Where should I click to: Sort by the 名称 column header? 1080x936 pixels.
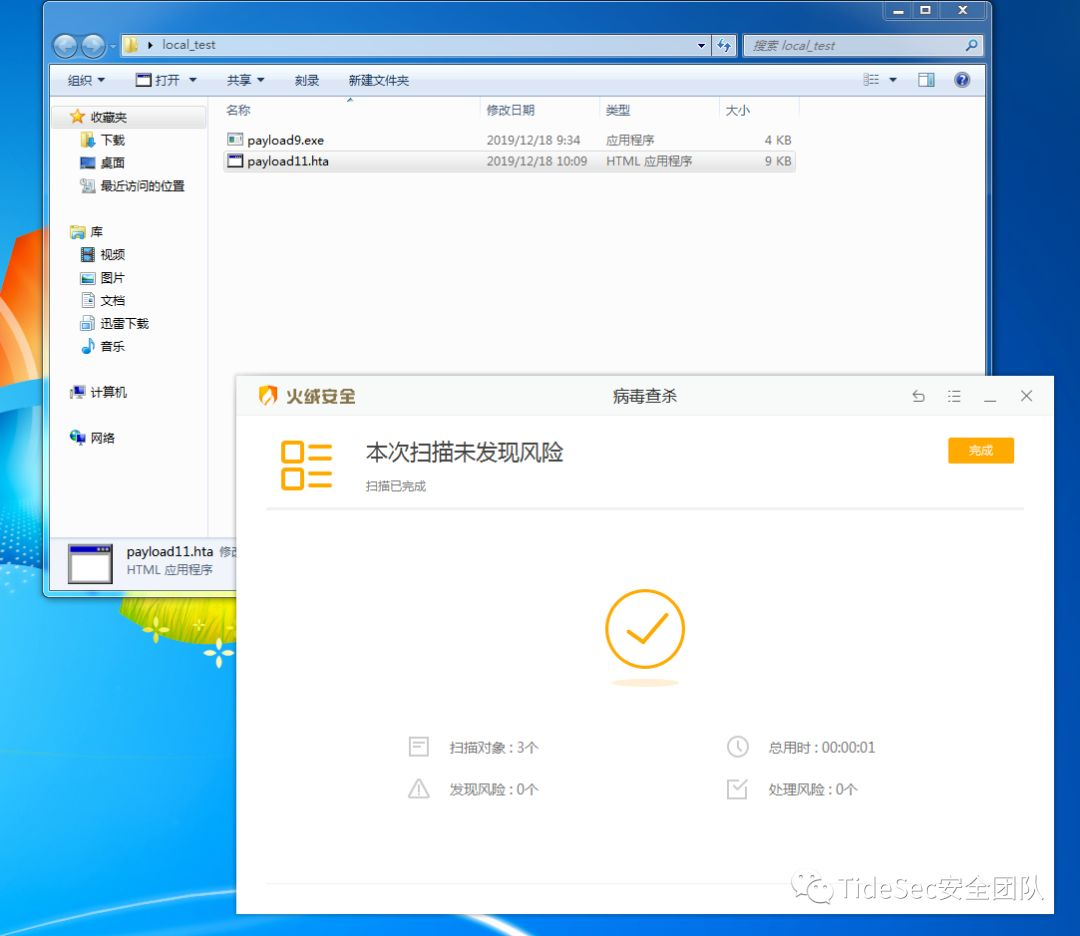pyautogui.click(x=238, y=110)
